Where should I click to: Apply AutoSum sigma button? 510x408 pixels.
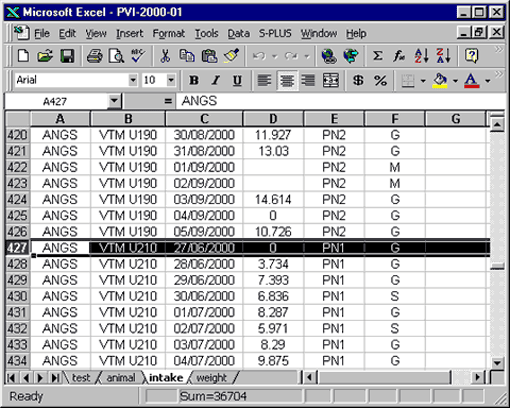(x=378, y=56)
